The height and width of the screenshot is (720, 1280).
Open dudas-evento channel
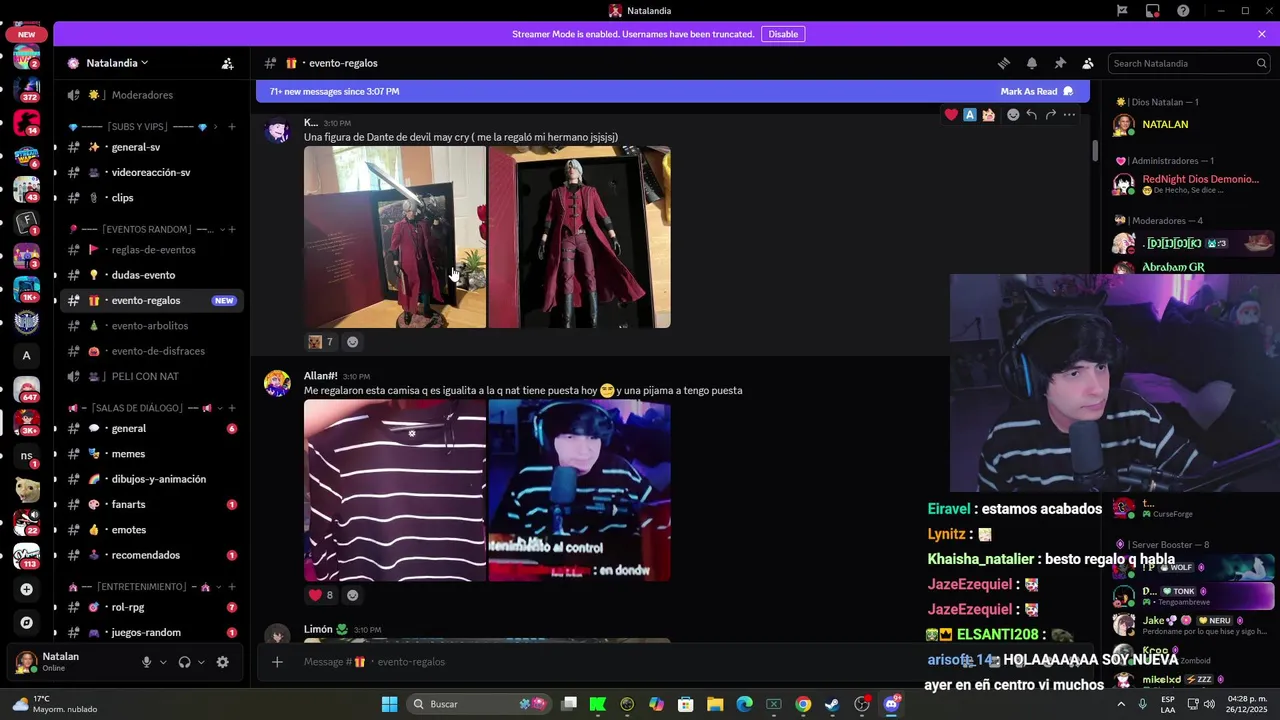pyautogui.click(x=151, y=275)
